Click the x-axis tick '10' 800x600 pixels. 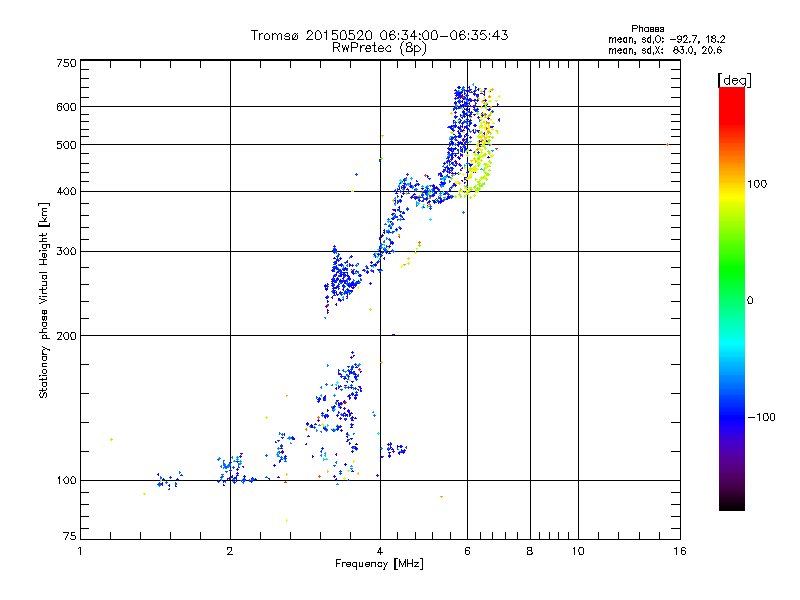(578, 551)
